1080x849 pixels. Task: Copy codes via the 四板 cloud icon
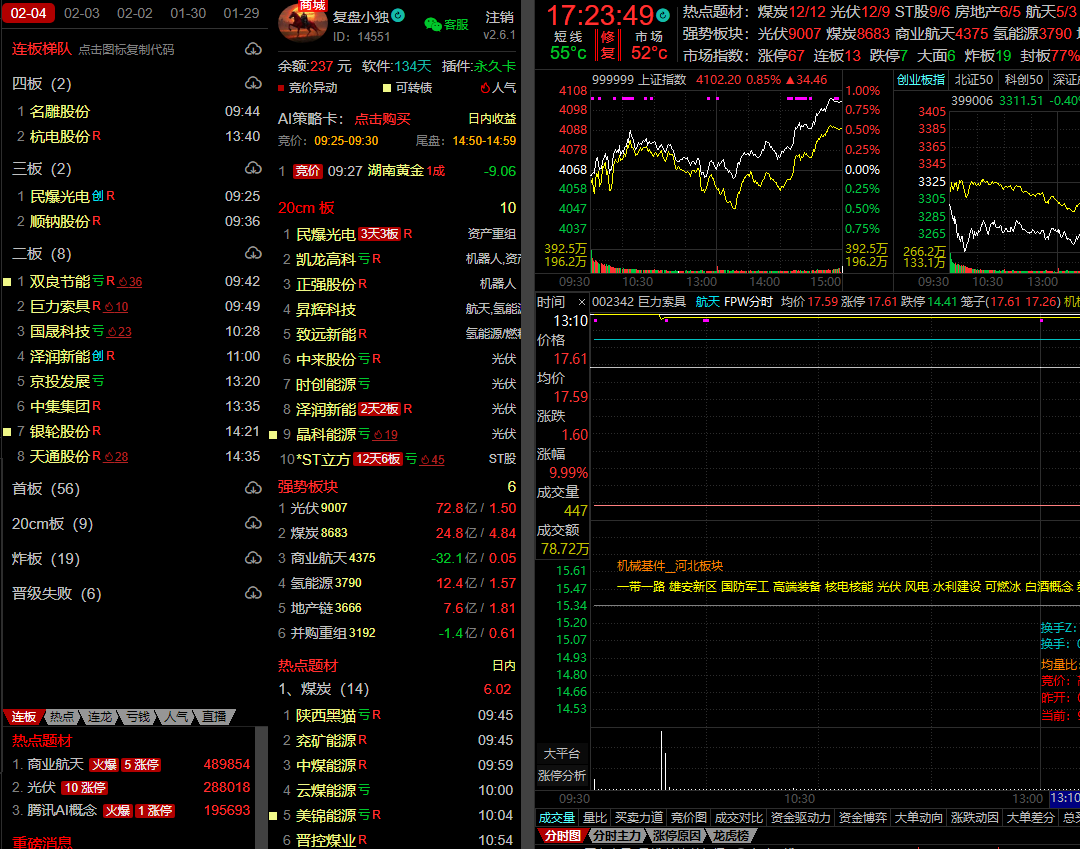(x=252, y=84)
